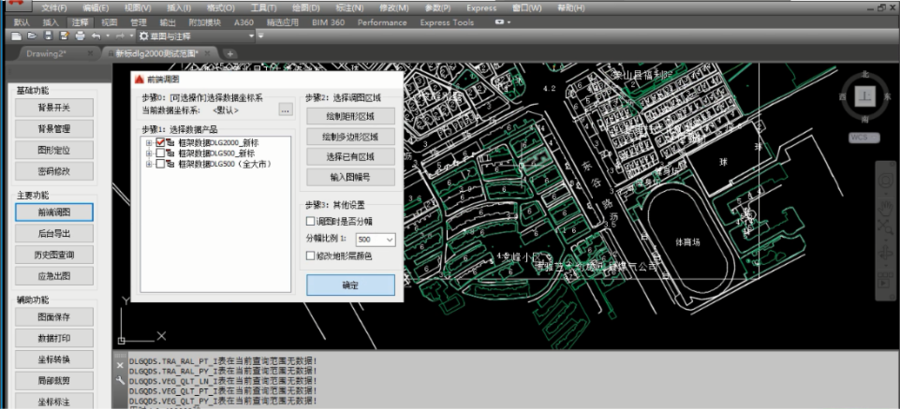This screenshot has height=409, width=900.
Task: Check the 框架数据DLG500（全大市） checkbox
Action: click(160, 164)
